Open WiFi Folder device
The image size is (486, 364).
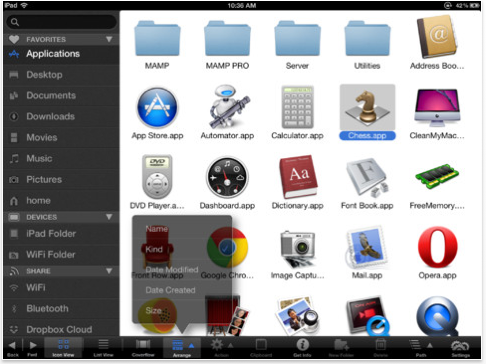click(61, 255)
